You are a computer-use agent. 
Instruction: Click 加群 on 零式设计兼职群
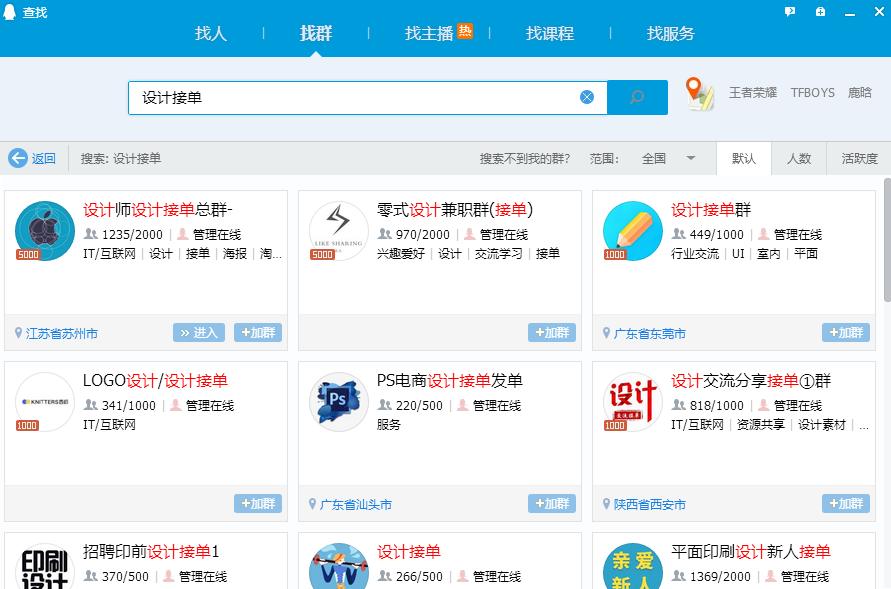(x=551, y=332)
